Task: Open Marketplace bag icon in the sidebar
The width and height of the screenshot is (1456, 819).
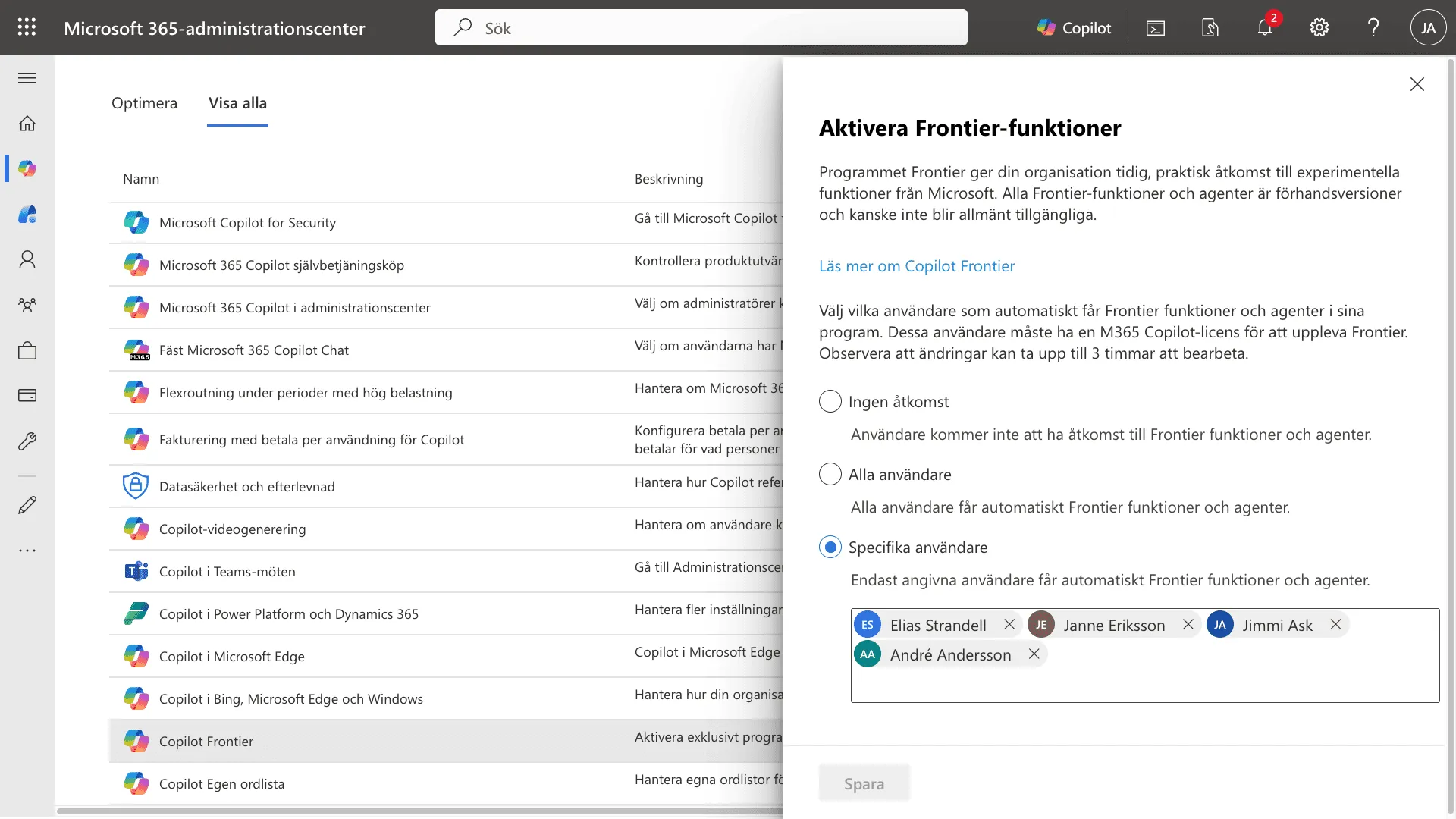Action: click(x=27, y=350)
